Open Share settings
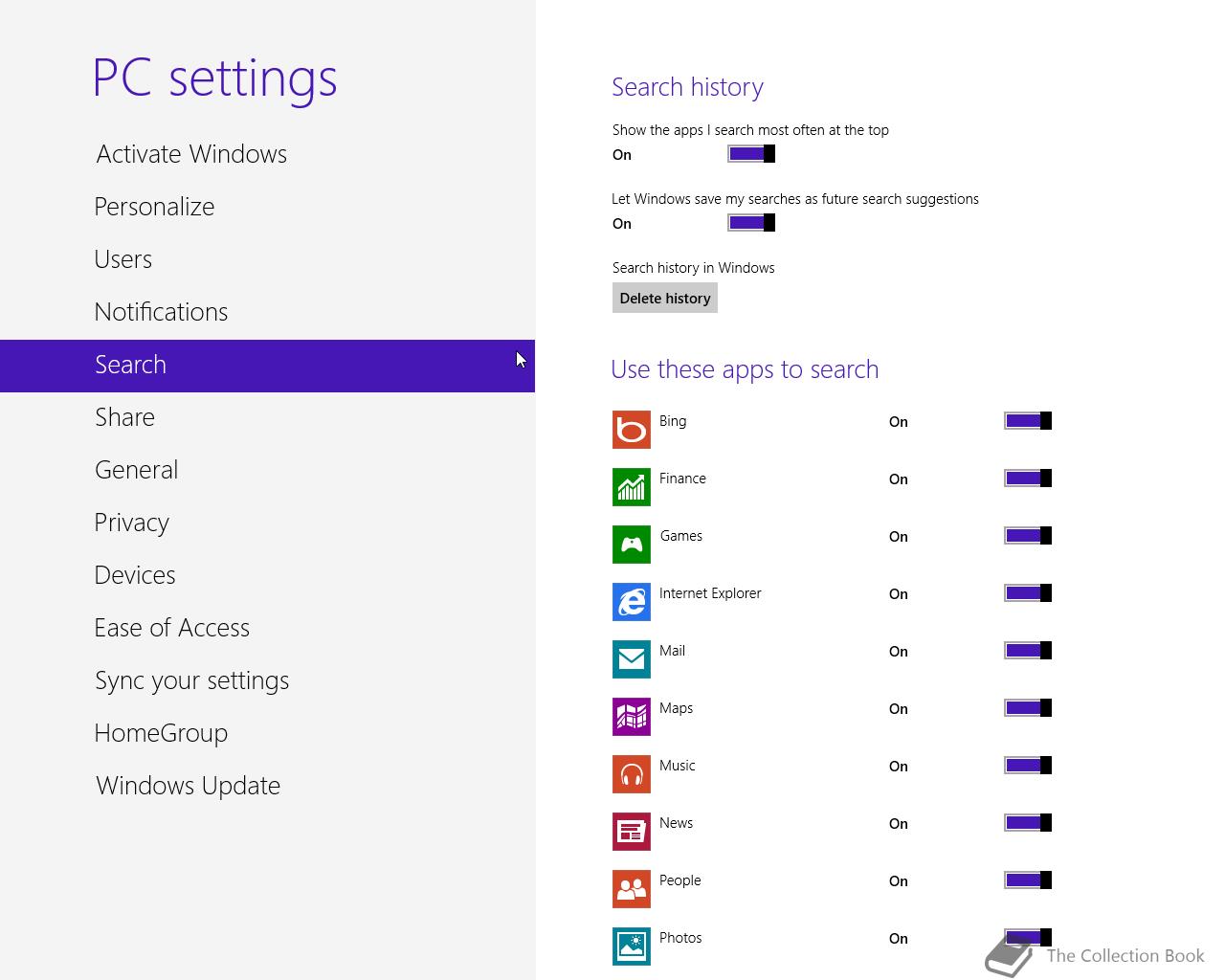The width and height of the screenshot is (1225, 980). pyautogui.click(x=267, y=417)
